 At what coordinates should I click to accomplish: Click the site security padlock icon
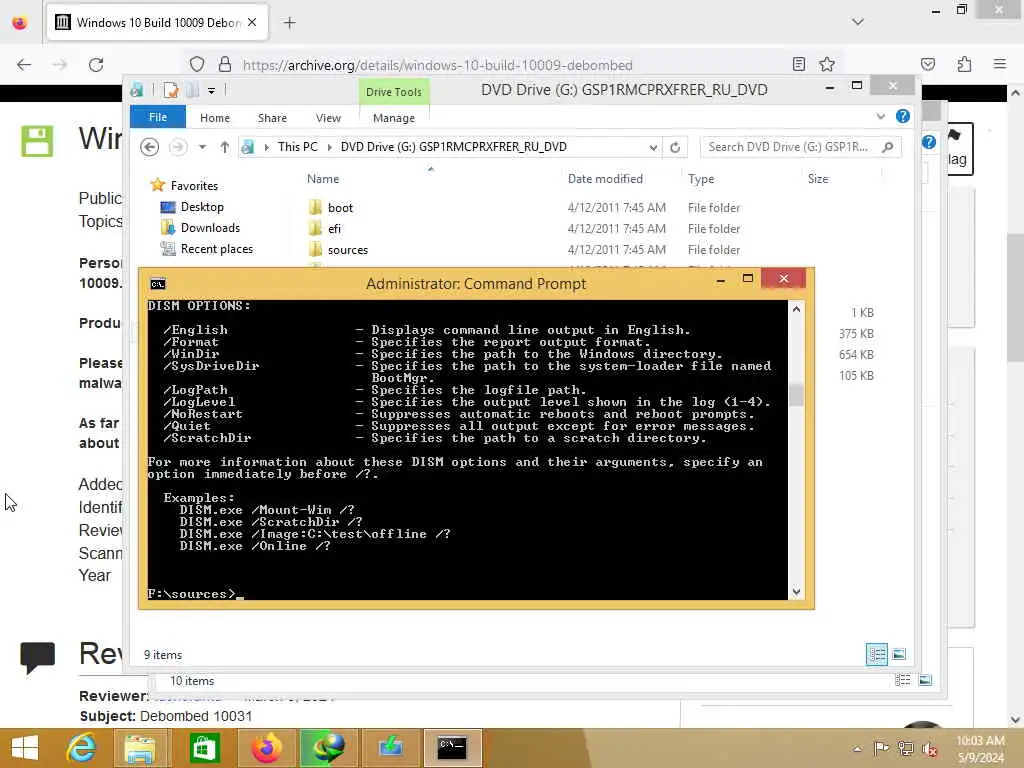pyautogui.click(x=225, y=64)
